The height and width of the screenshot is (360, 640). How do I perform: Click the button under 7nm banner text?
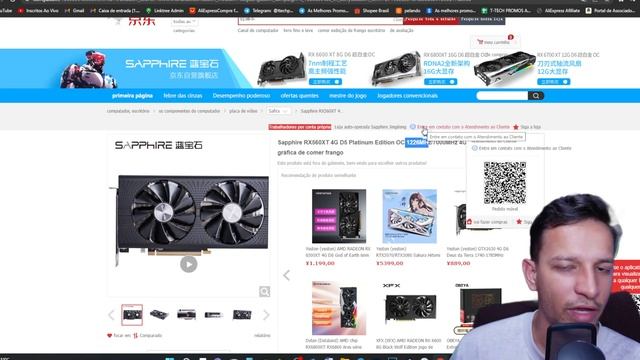325,82
